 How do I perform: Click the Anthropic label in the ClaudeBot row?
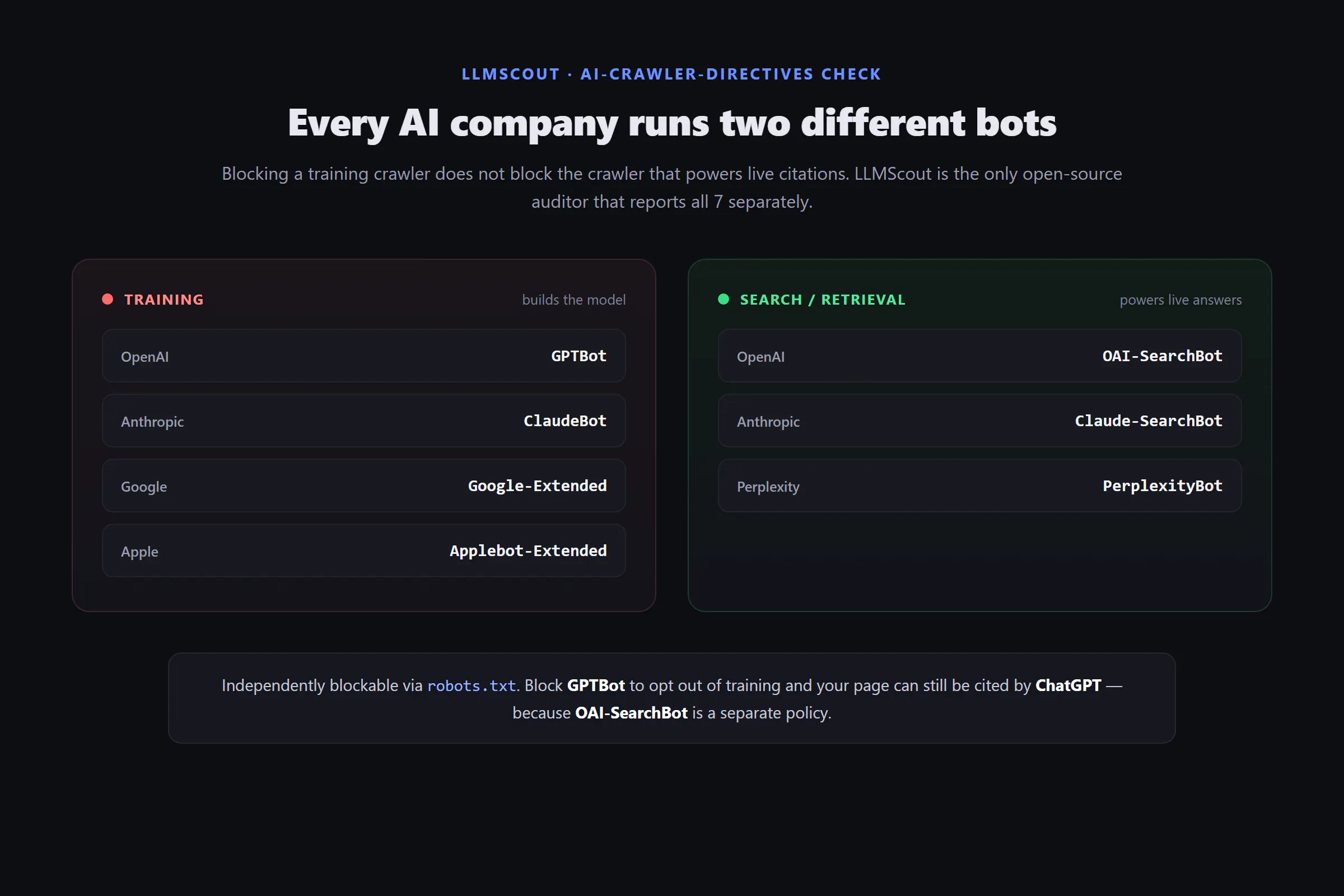point(152,422)
